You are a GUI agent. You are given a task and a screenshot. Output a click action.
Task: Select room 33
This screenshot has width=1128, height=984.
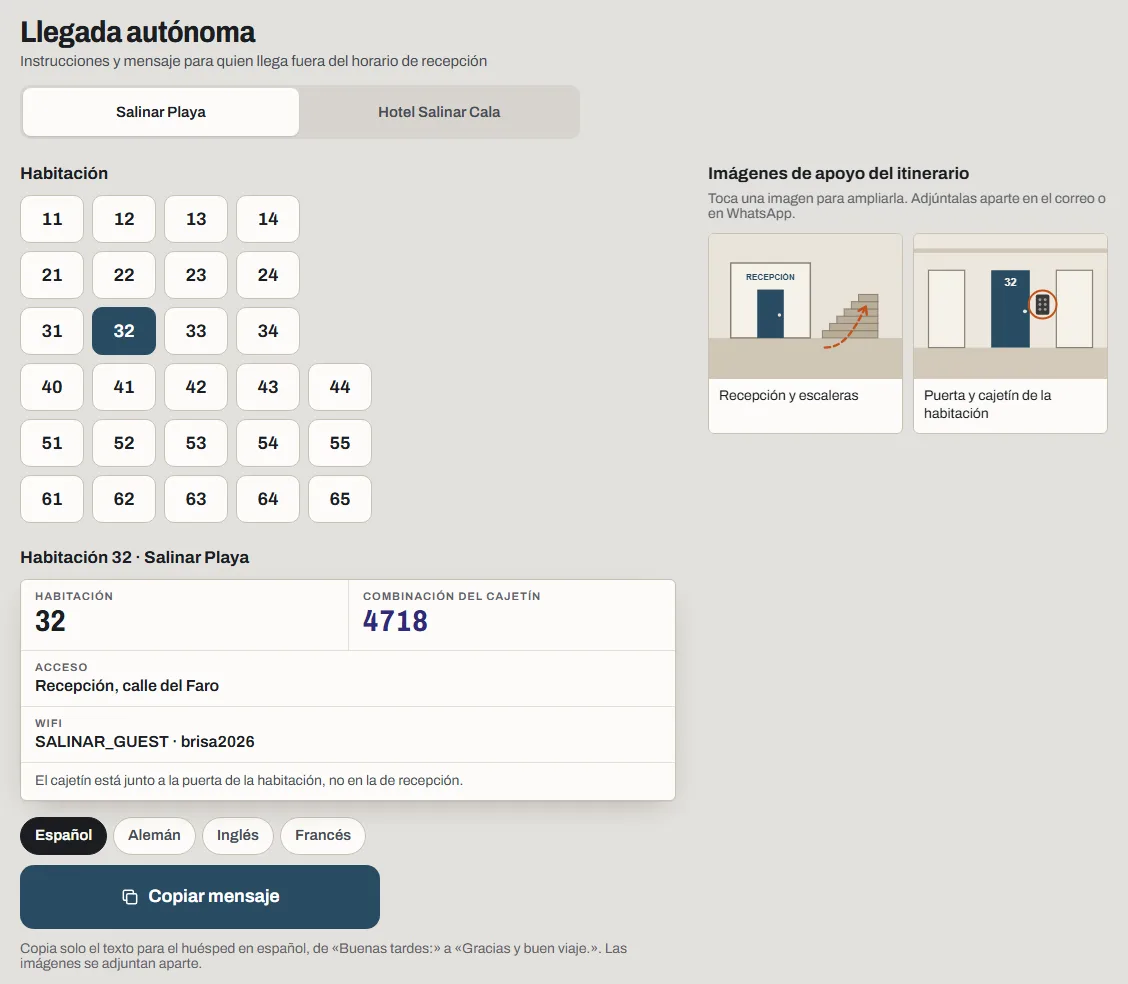[x=196, y=331]
